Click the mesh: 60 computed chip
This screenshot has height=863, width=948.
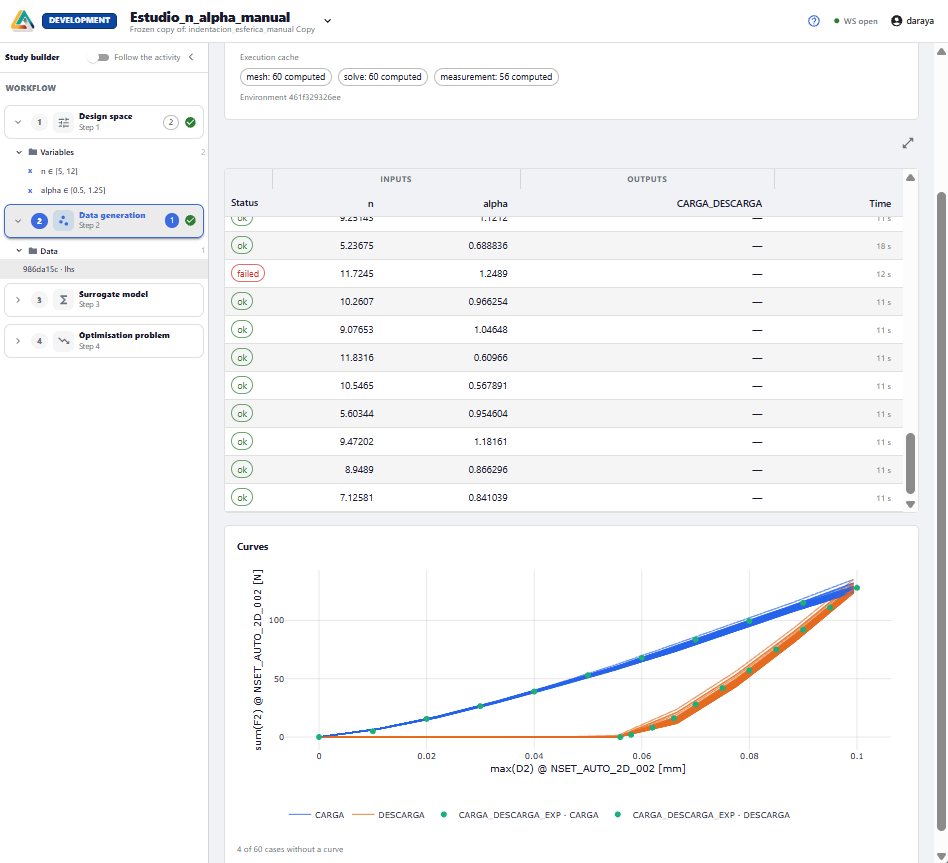pos(285,77)
